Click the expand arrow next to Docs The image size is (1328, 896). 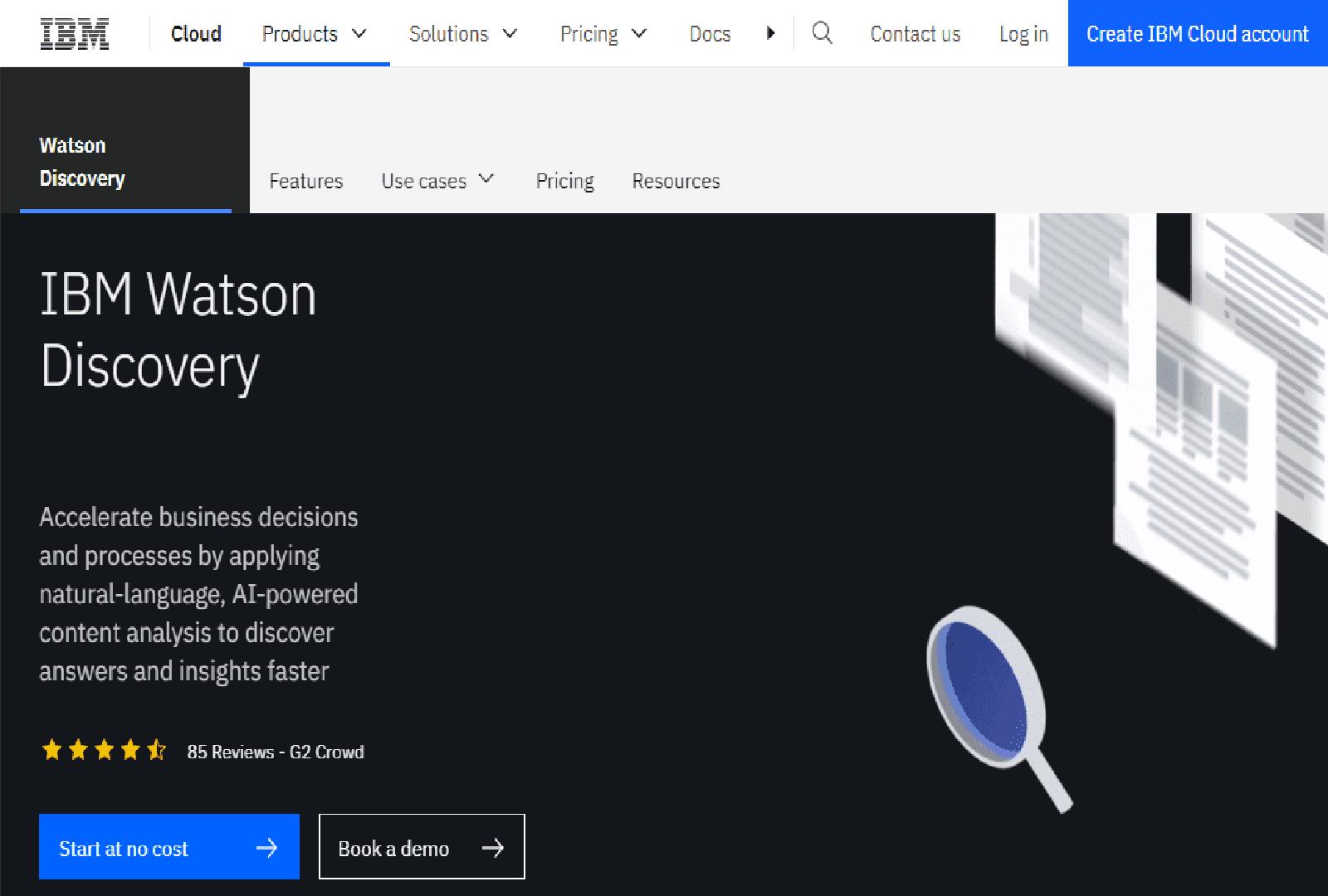(x=771, y=33)
